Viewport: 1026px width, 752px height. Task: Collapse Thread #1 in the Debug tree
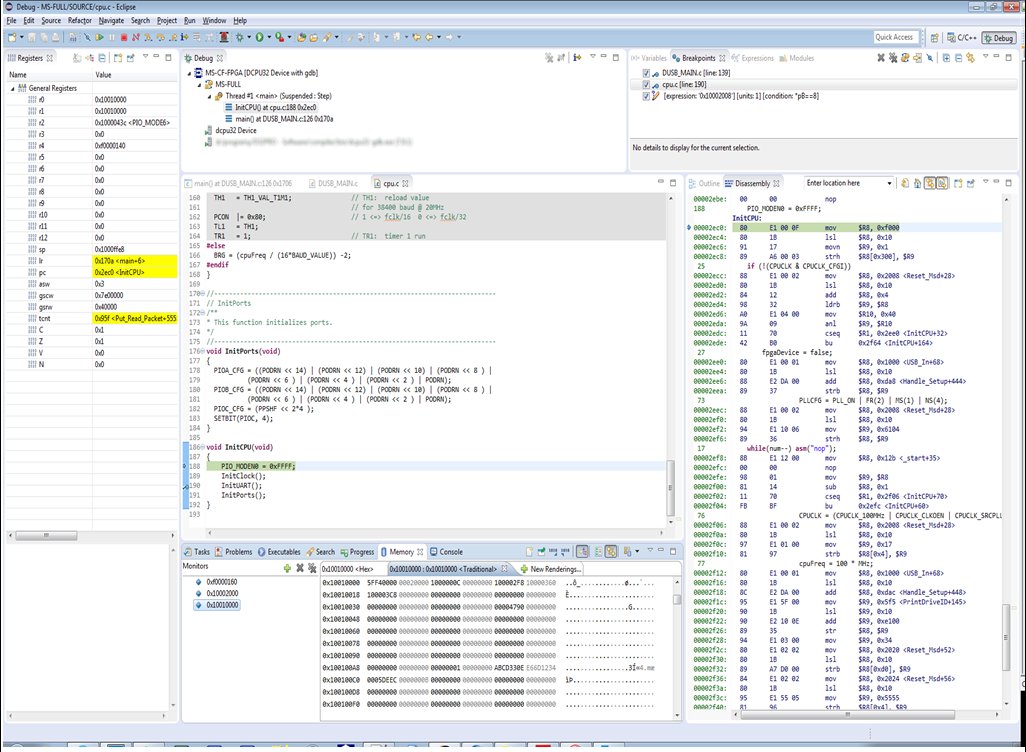point(209,96)
